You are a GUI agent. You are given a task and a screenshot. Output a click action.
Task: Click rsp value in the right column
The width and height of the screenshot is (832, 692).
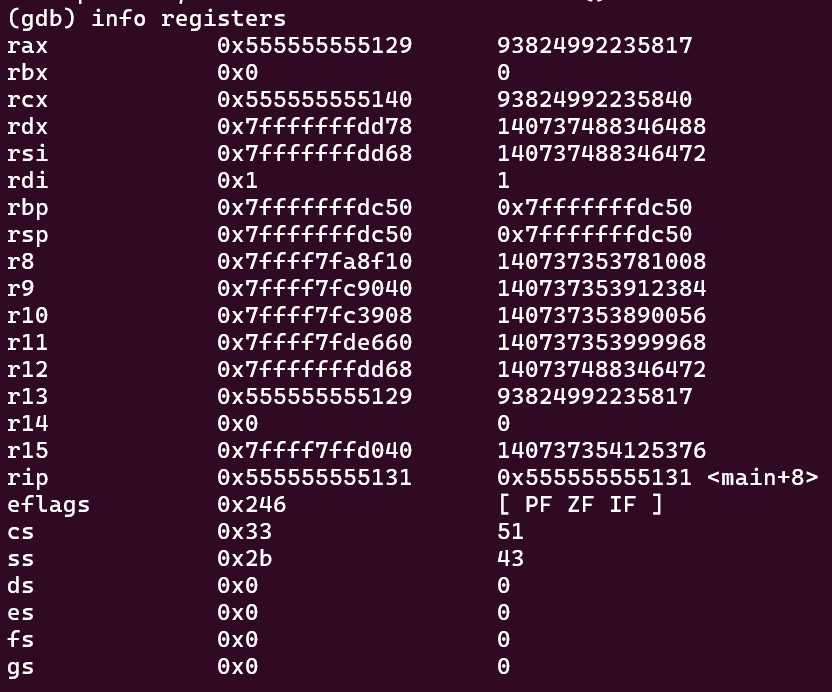[x=595, y=235]
